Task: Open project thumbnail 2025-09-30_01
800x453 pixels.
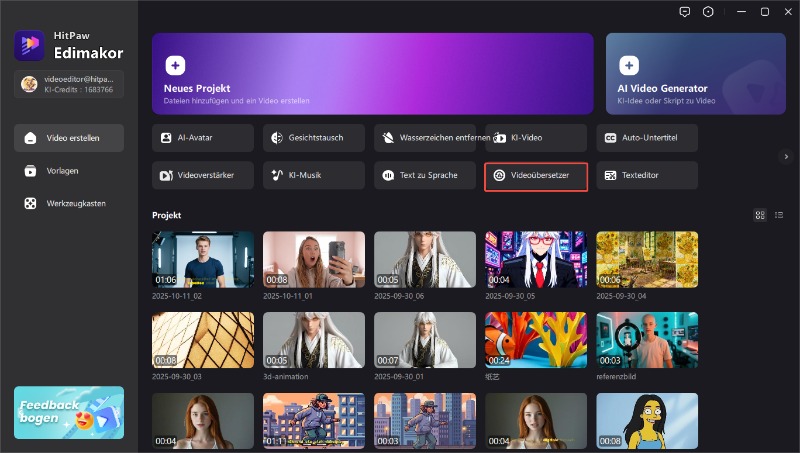Action: pyautogui.click(x=425, y=340)
